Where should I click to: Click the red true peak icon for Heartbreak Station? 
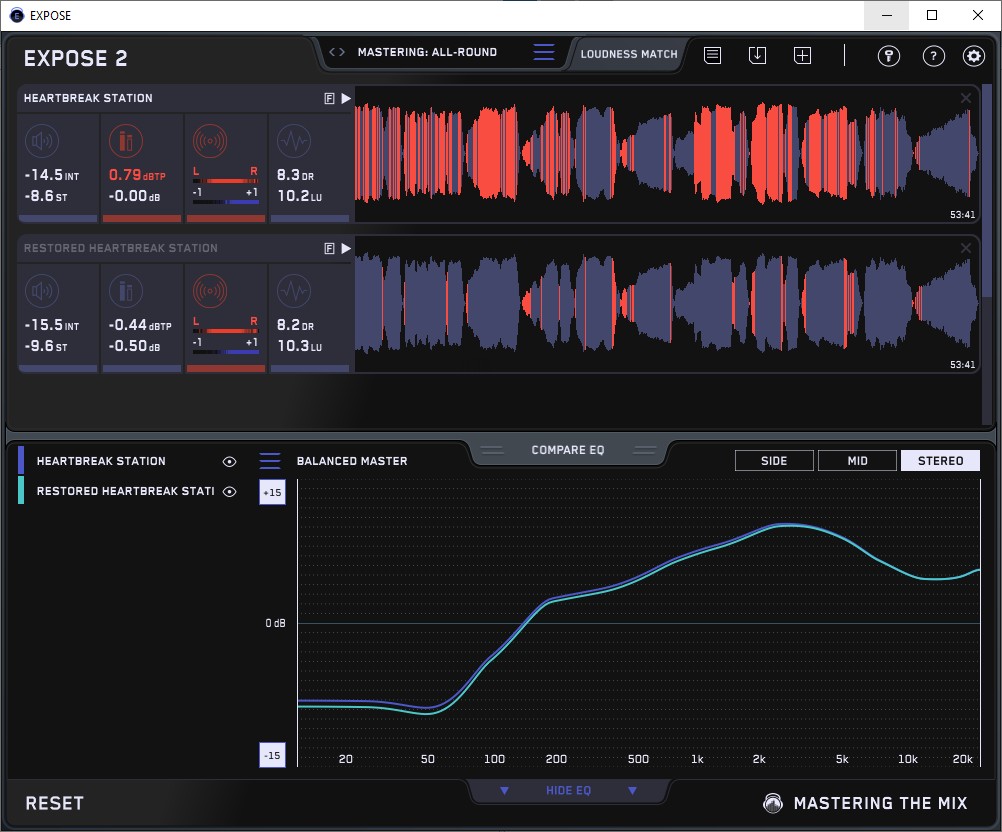click(126, 141)
